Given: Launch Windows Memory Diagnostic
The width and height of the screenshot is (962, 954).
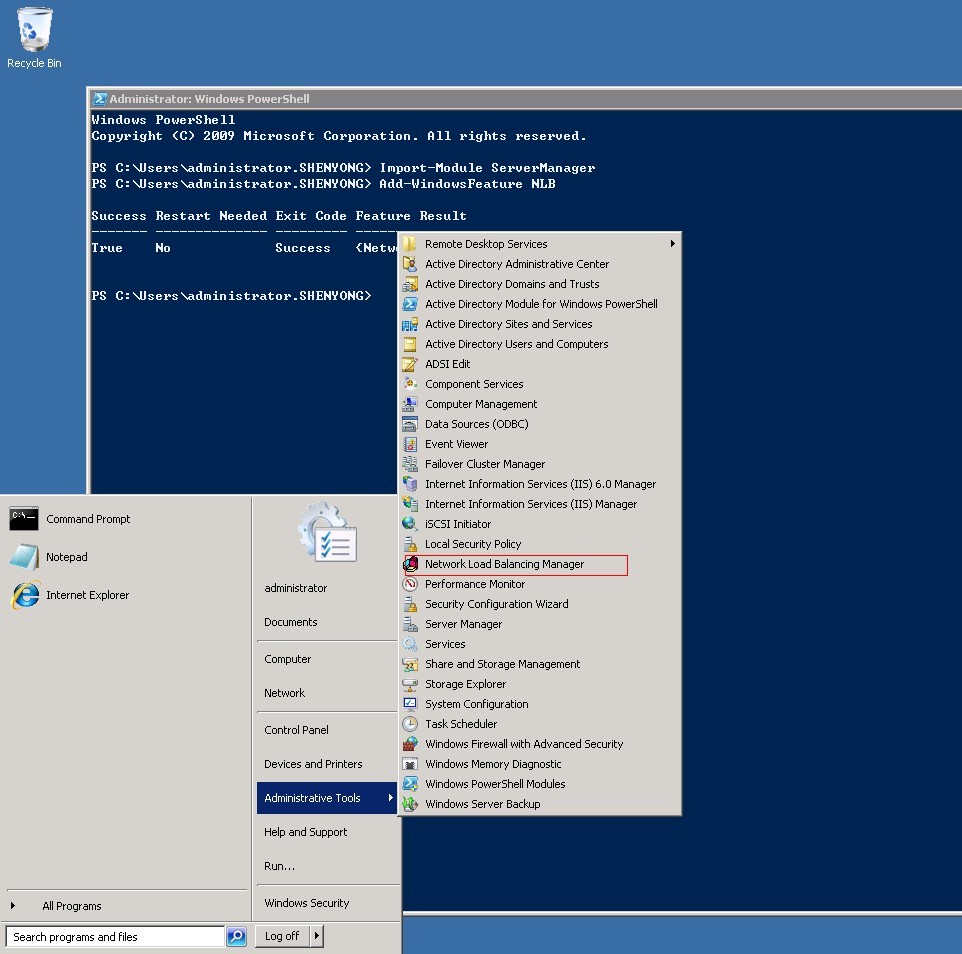Looking at the screenshot, I should (493, 764).
